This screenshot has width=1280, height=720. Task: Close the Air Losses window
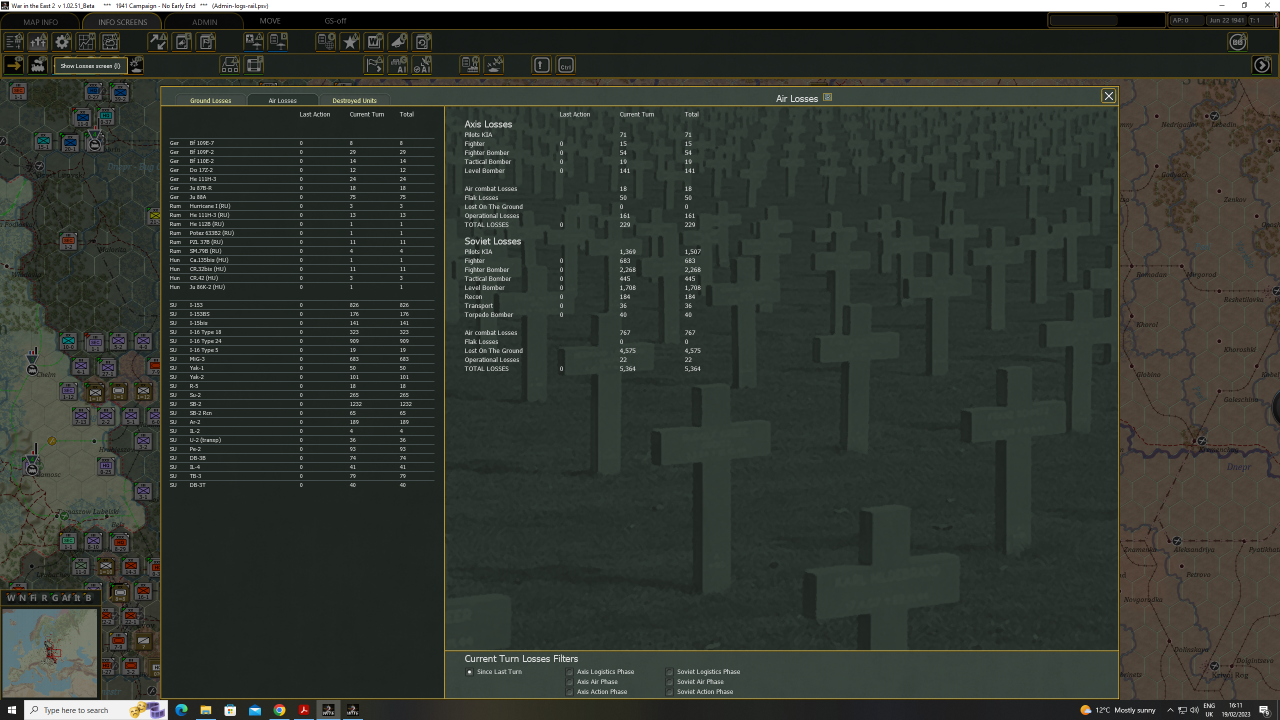coord(1108,96)
